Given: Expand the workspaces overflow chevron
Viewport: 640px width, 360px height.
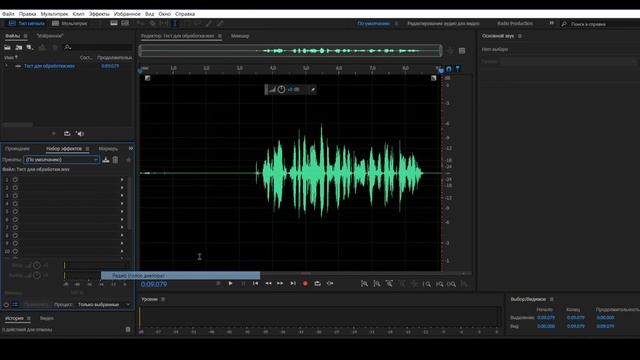Looking at the screenshot, I should [551, 23].
